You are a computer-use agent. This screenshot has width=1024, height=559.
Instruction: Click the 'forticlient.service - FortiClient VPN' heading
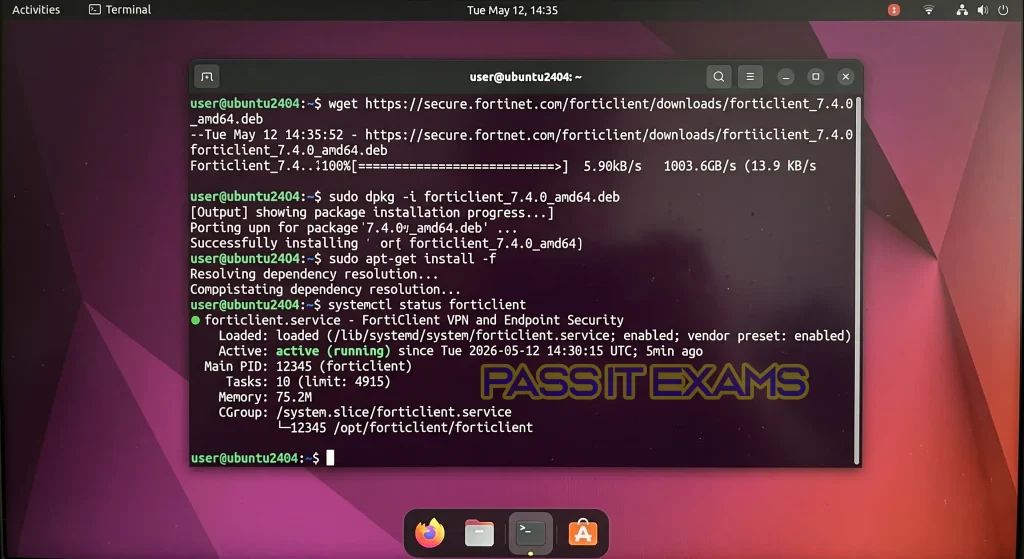click(413, 321)
